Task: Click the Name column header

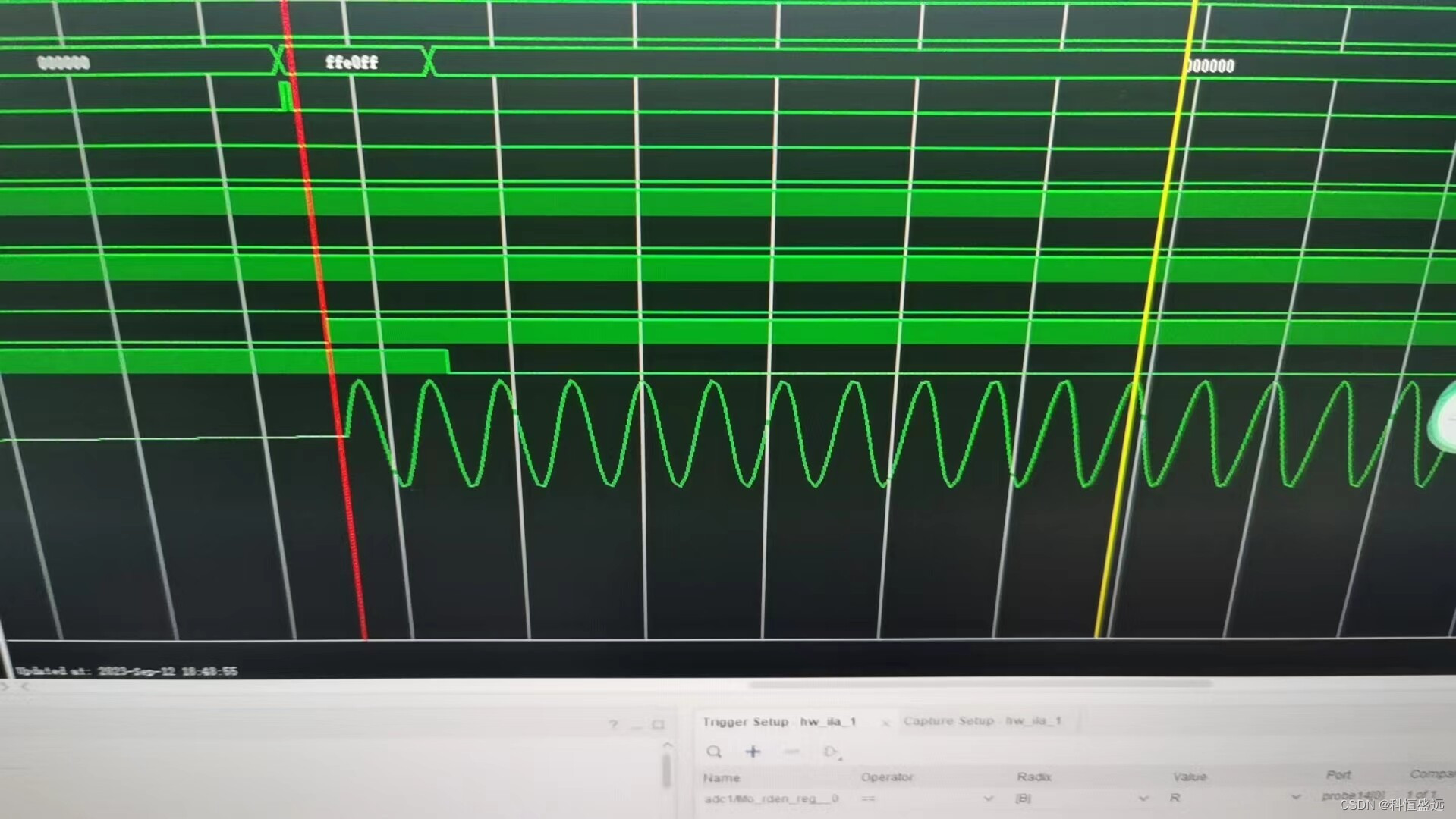Action: 721,778
